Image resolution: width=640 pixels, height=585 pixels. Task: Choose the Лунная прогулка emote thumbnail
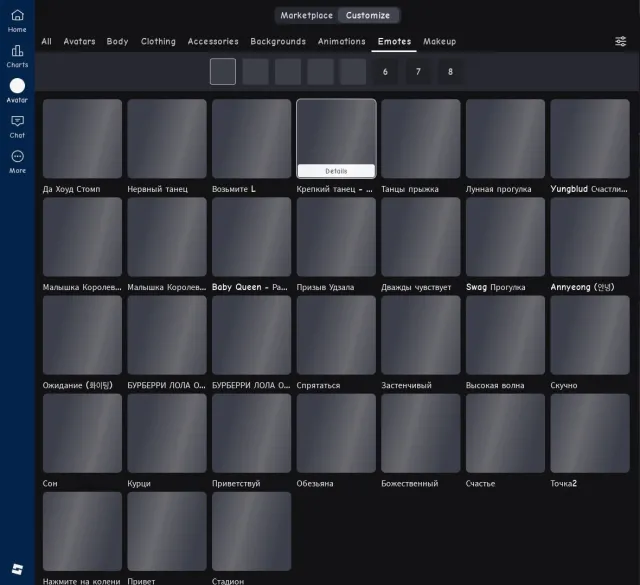[505, 138]
